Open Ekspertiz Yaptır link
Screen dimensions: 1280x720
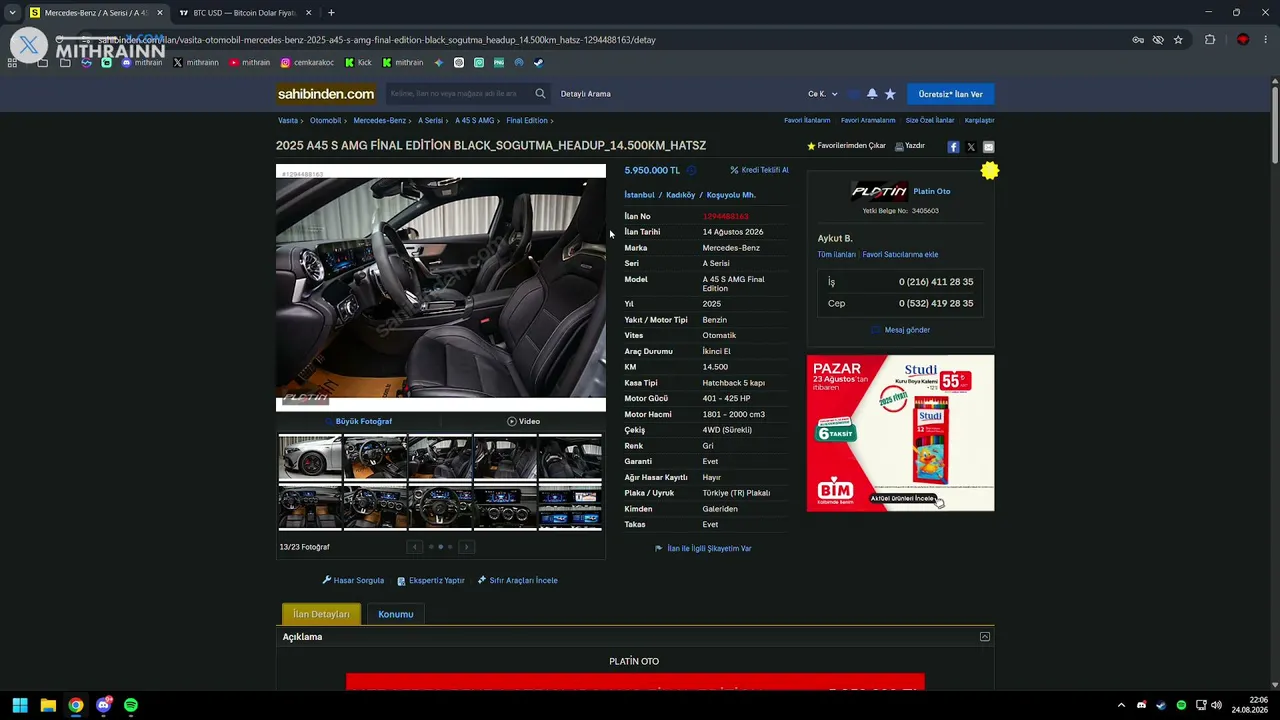pyautogui.click(x=431, y=580)
